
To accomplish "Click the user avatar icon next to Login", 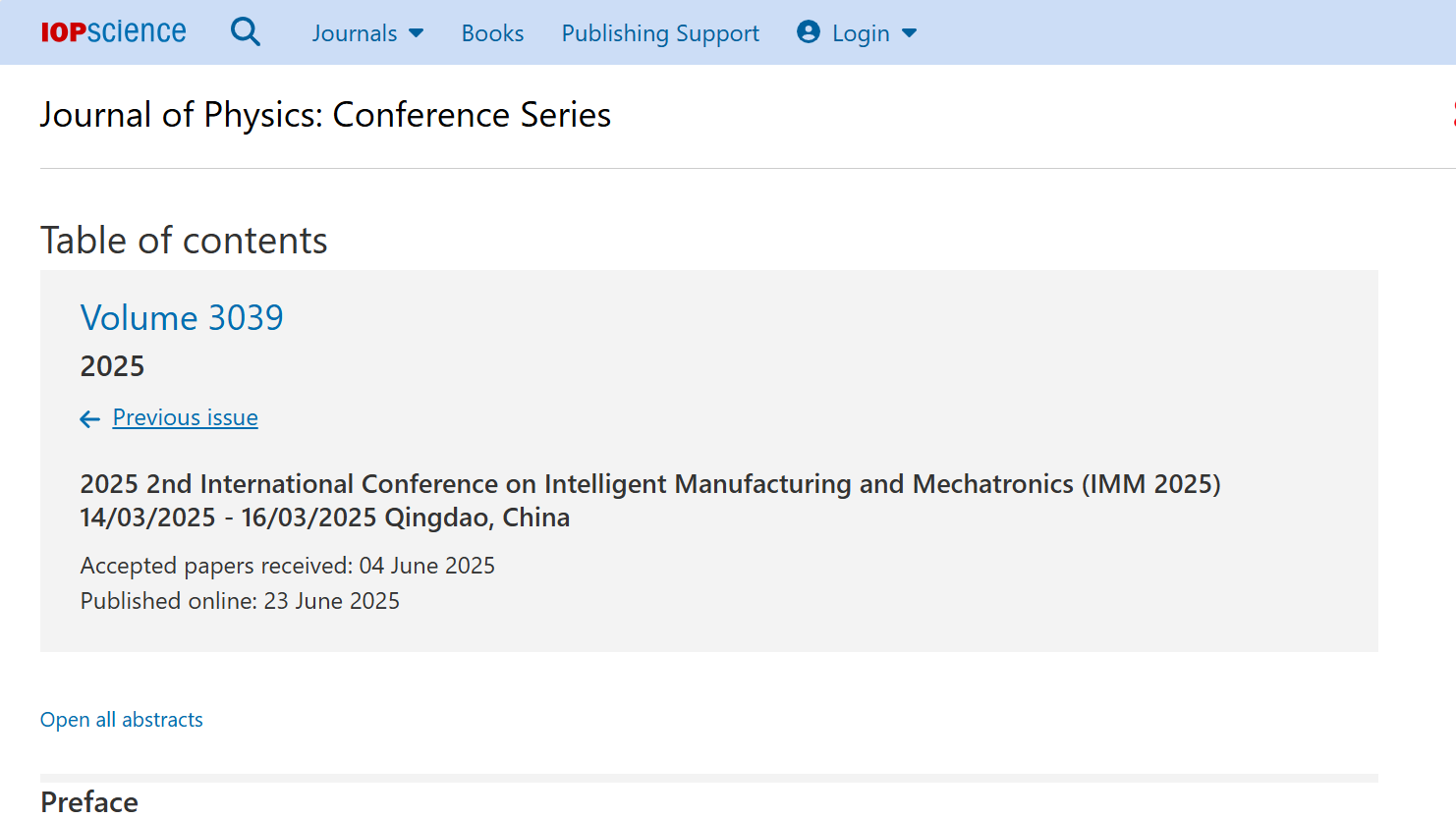I will coord(809,32).
